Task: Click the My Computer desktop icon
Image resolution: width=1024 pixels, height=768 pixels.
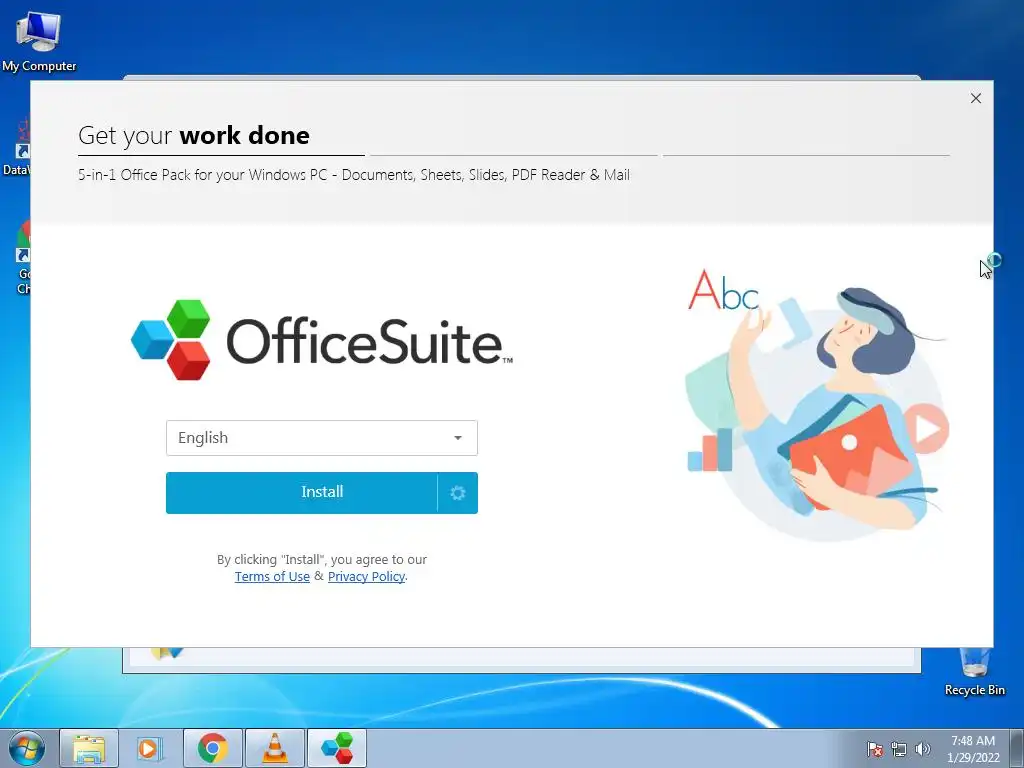Action: 39,42
